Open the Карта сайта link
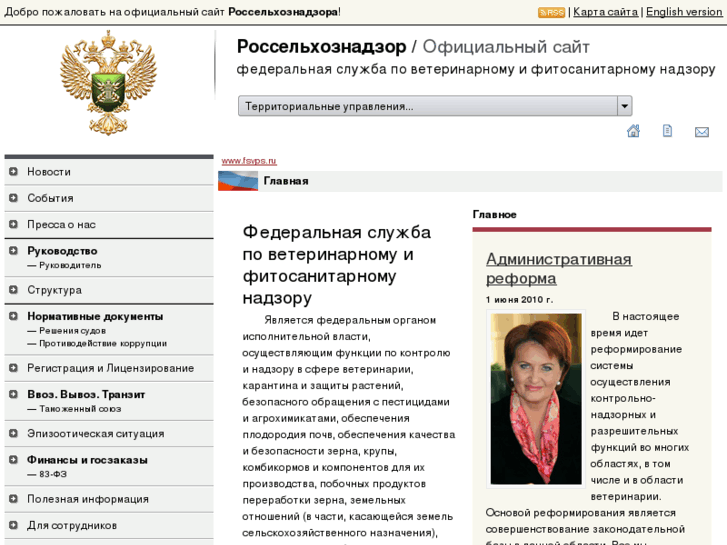Viewport: 727px width, 545px height. (606, 12)
